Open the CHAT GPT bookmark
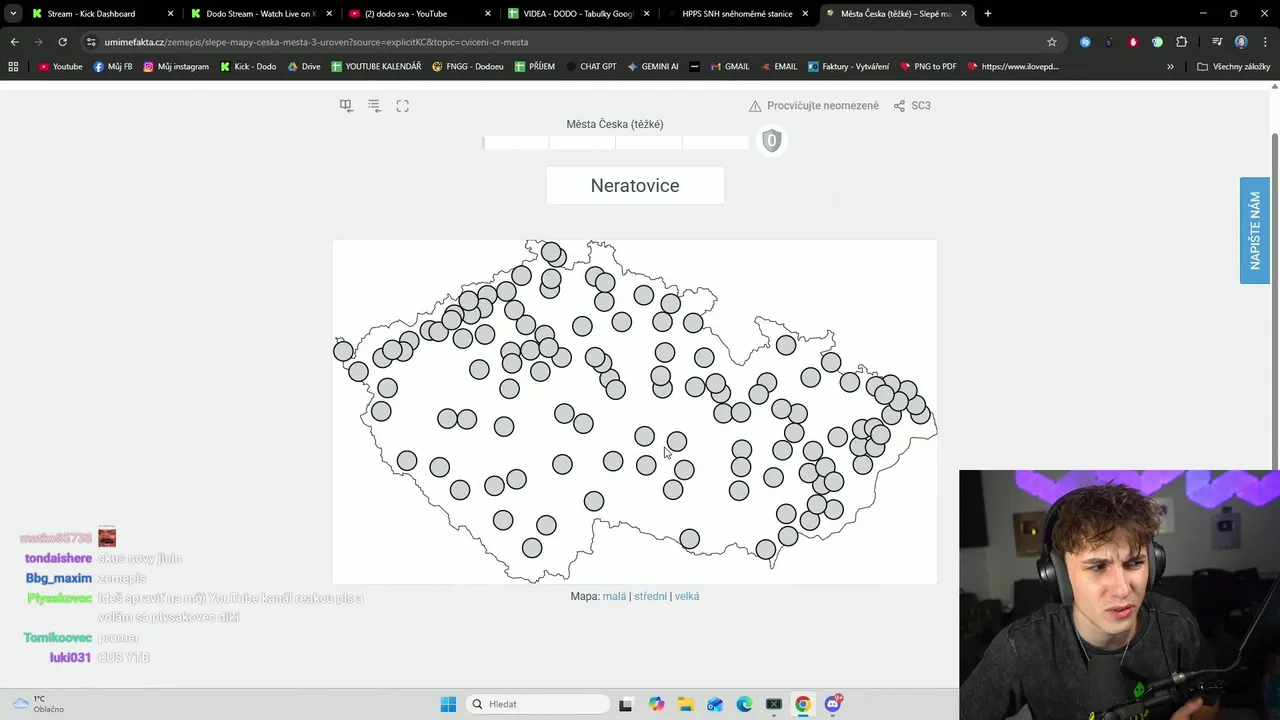 [590, 67]
